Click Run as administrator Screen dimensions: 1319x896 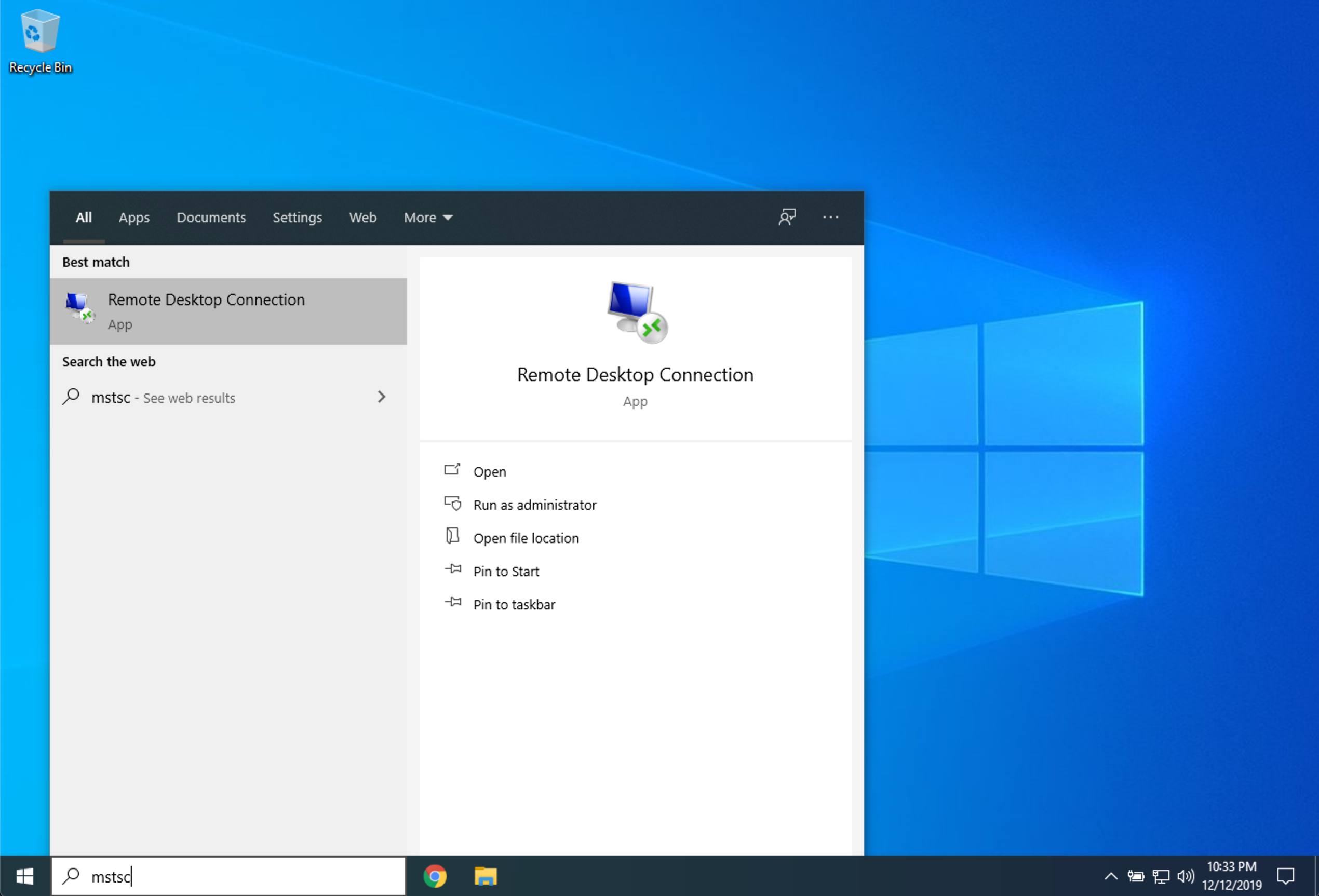click(534, 505)
